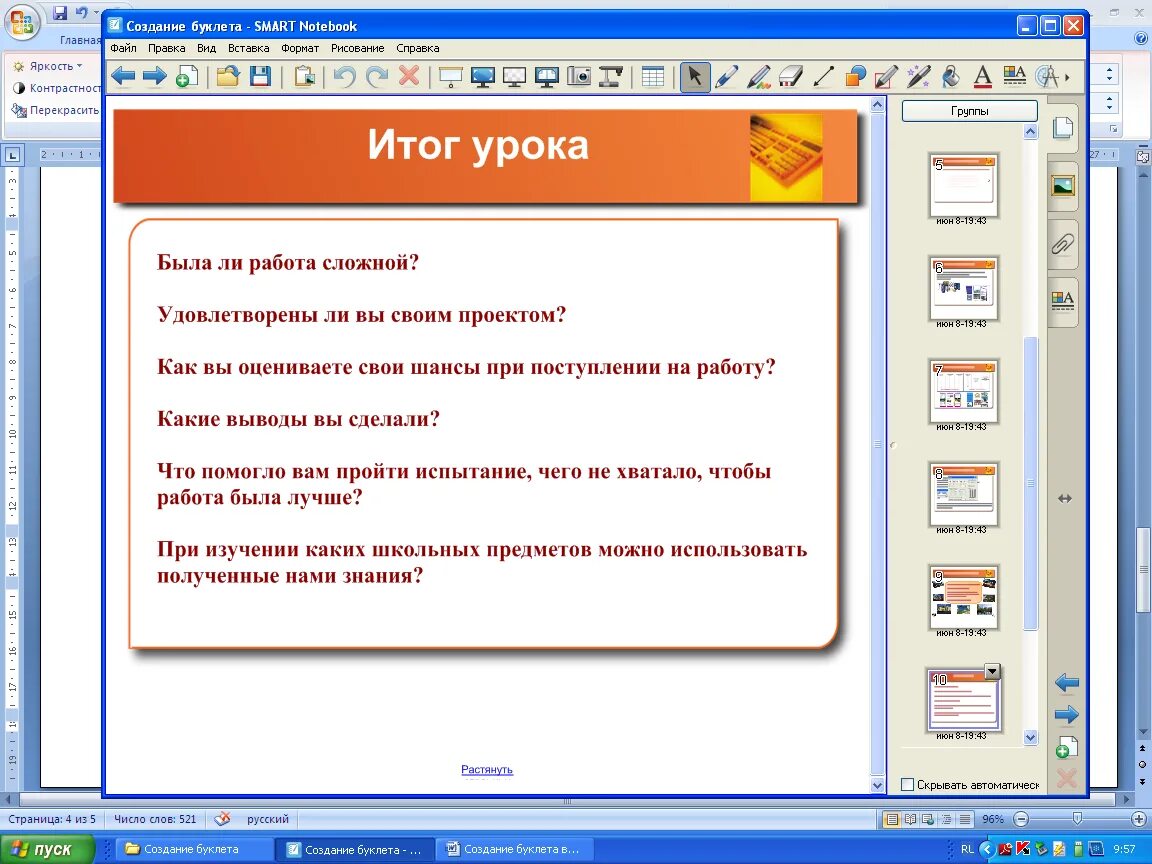This screenshot has height=864, width=1152.
Task: Open the Page Sorter side tab
Action: coord(1063,128)
